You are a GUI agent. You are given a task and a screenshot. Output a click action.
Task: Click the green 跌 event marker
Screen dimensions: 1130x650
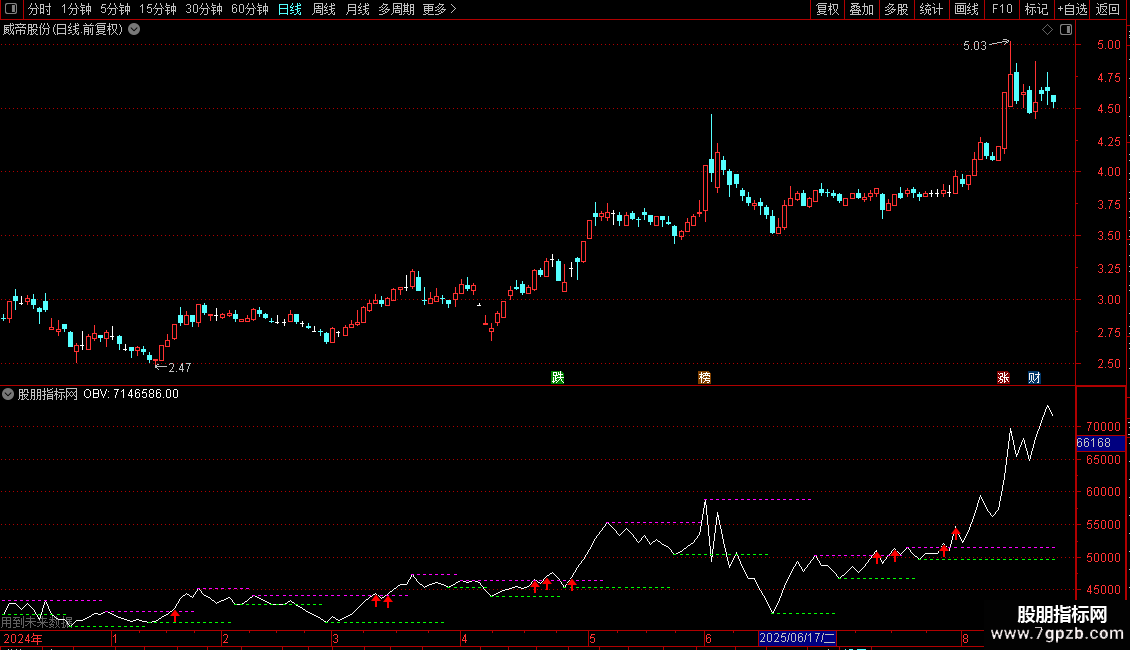coord(558,378)
